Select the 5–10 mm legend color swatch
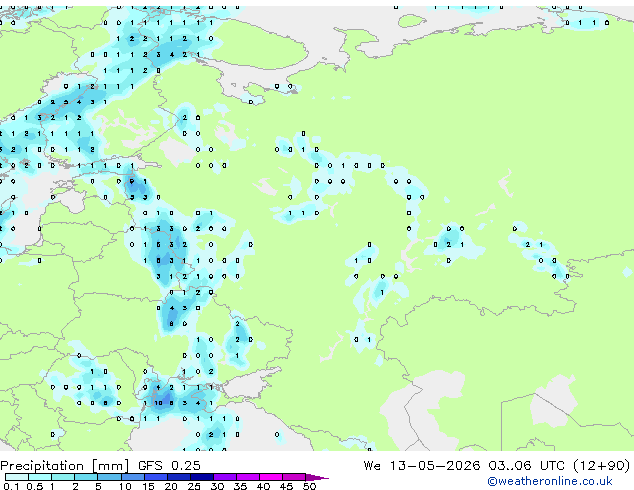The width and height of the screenshot is (634, 490). coord(109,477)
